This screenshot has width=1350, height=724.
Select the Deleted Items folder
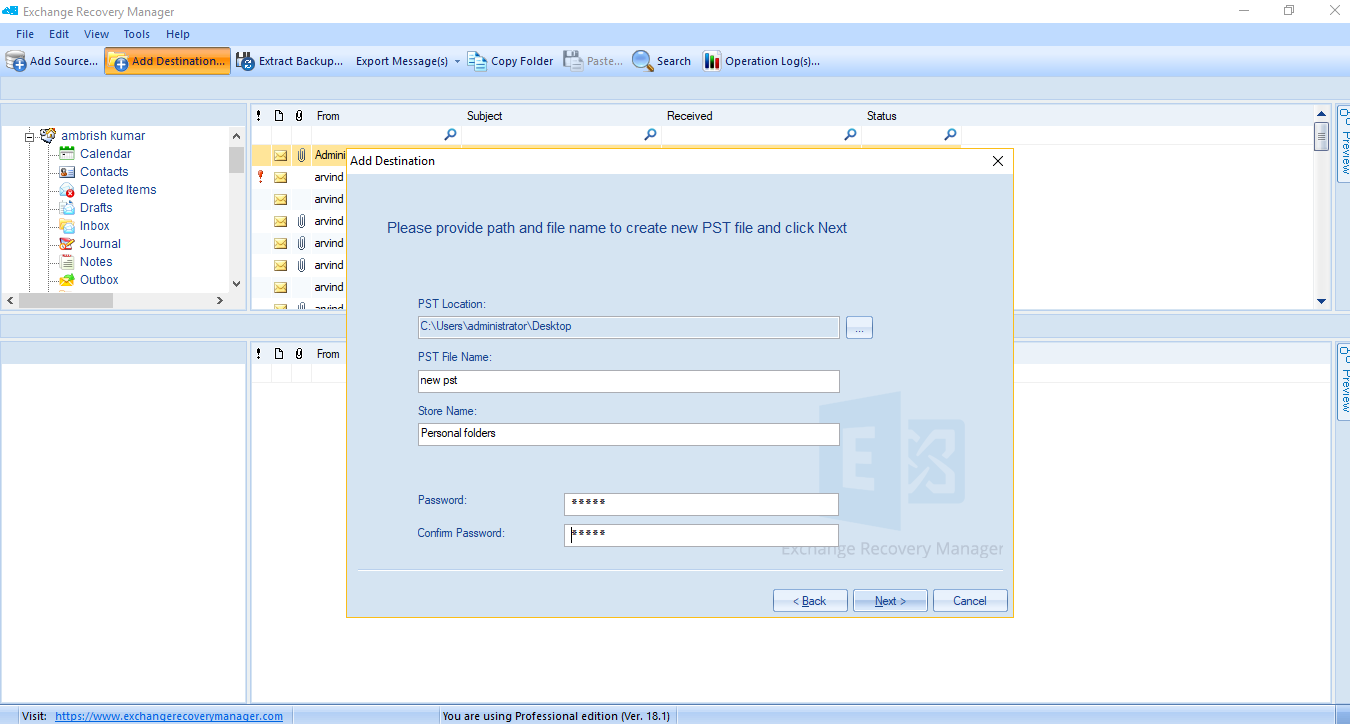coord(118,190)
